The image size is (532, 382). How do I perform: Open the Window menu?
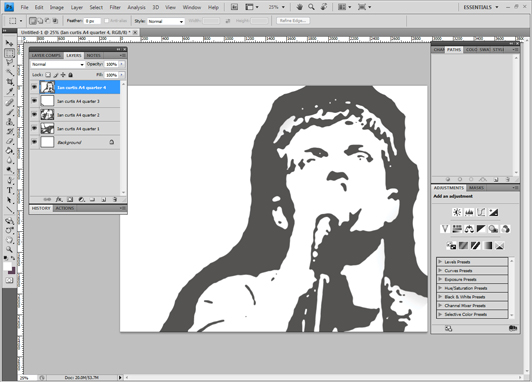click(192, 7)
